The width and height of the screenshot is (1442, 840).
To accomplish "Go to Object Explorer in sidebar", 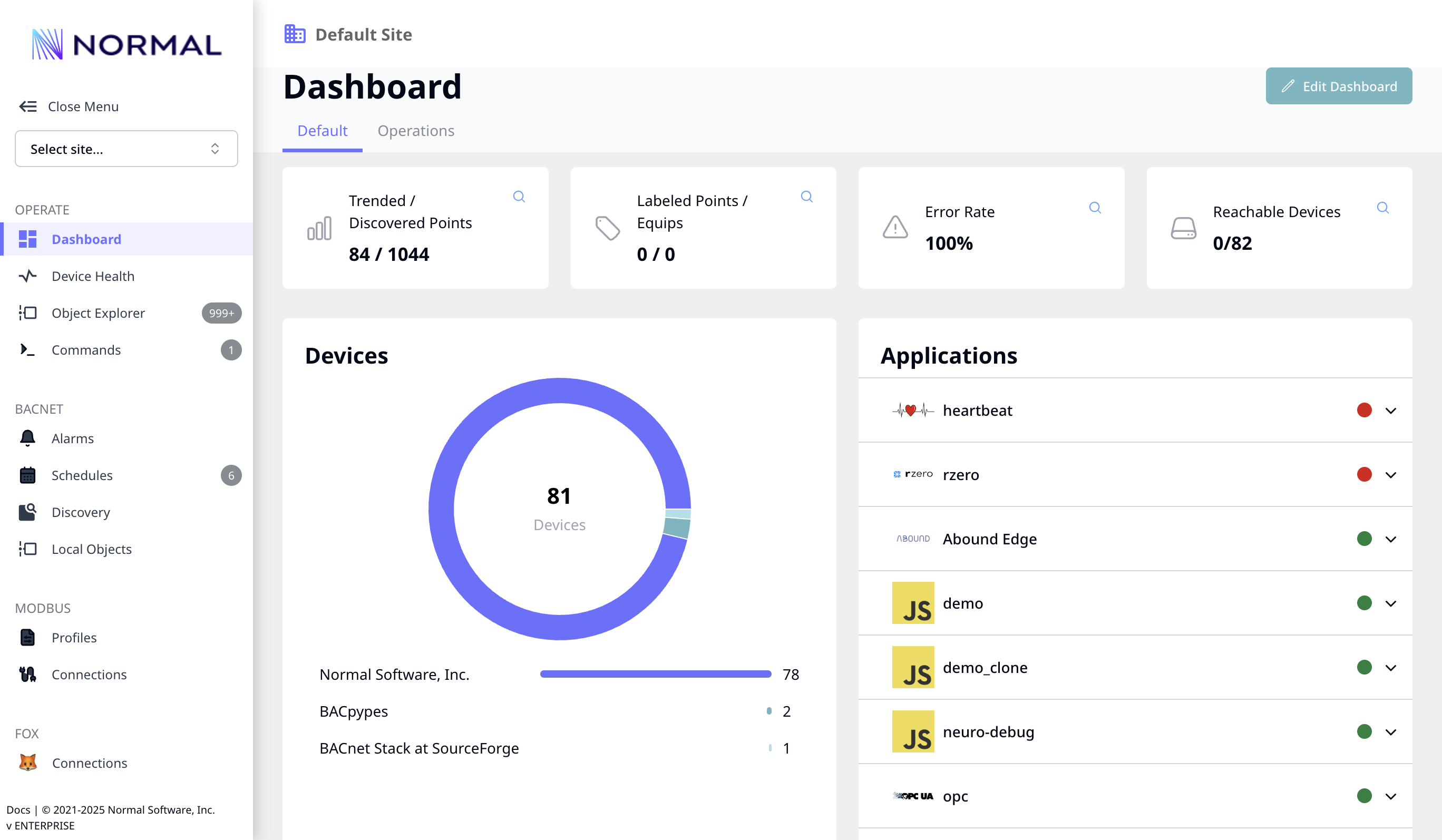I will pos(98,313).
